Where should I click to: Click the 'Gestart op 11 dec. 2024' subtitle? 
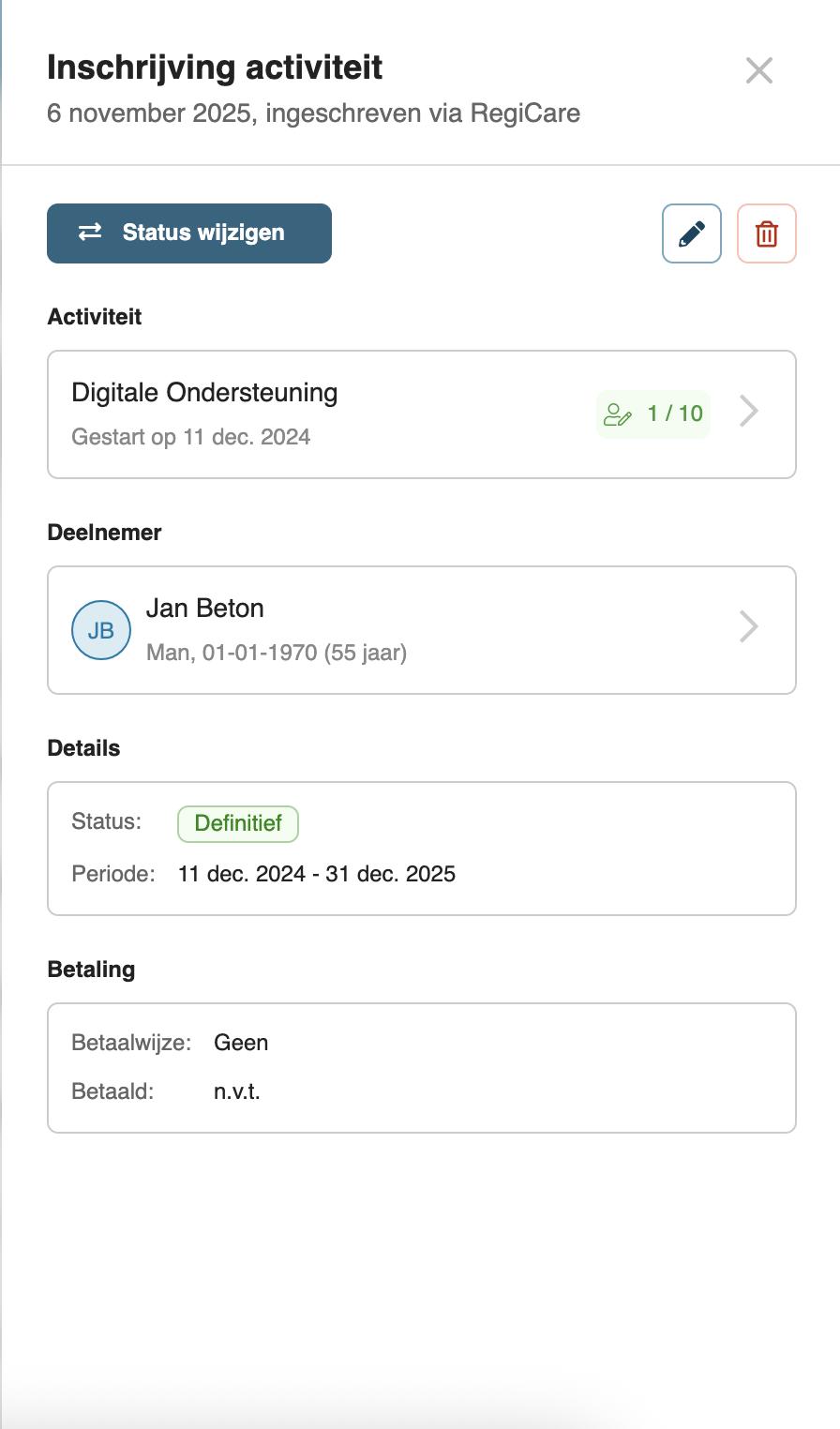point(191,437)
